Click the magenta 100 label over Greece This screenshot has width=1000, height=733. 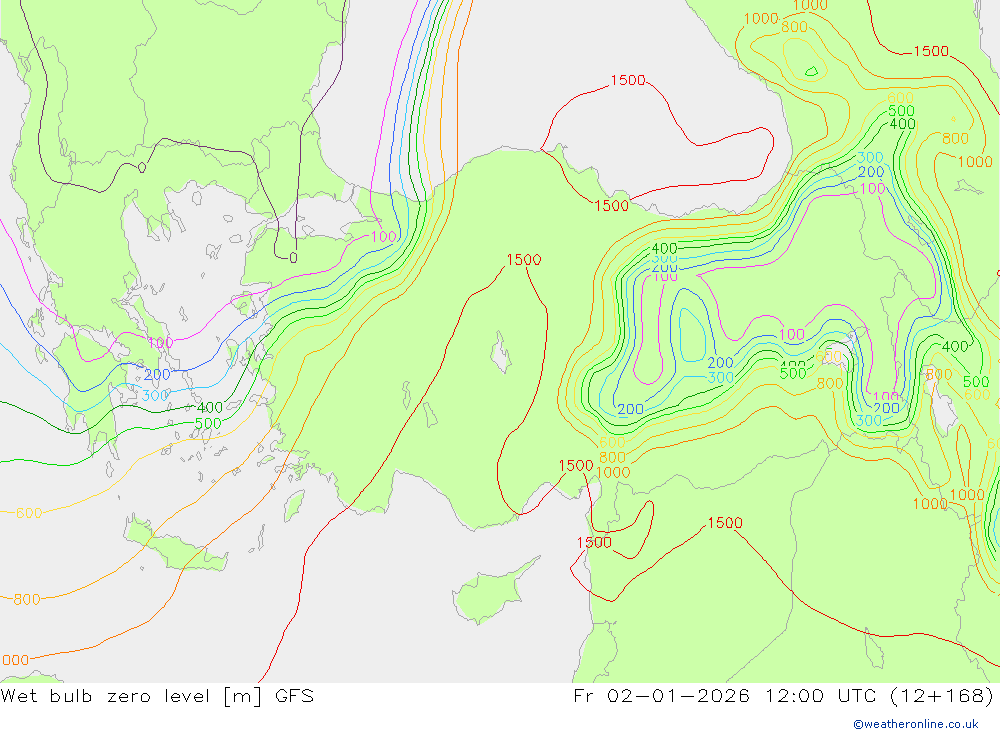pyautogui.click(x=160, y=343)
